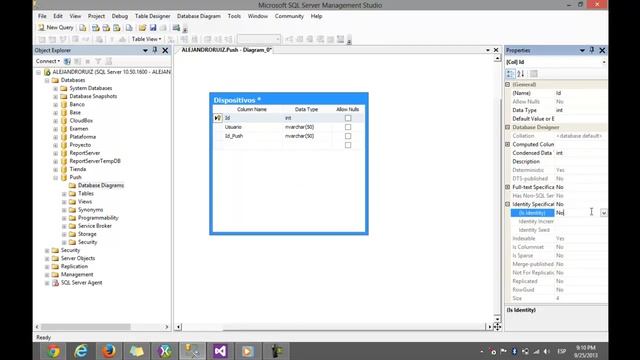640x360 pixels.
Task: Open Internet Explorer from the taskbar
Action: pyautogui.click(x=81, y=351)
